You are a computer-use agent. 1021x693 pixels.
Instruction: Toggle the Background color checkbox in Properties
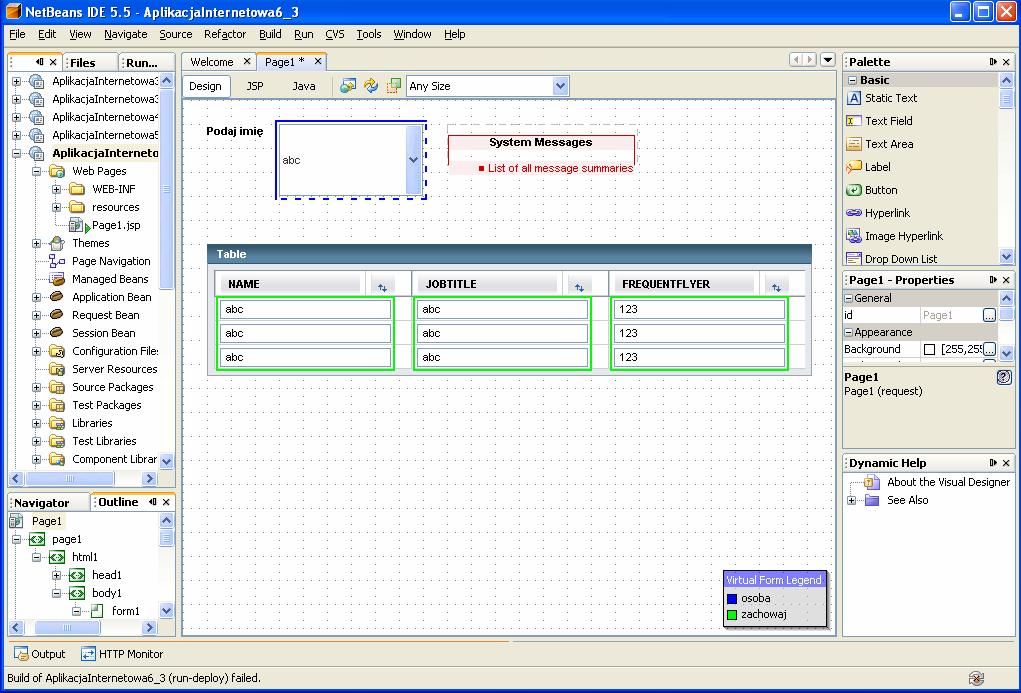pos(929,349)
